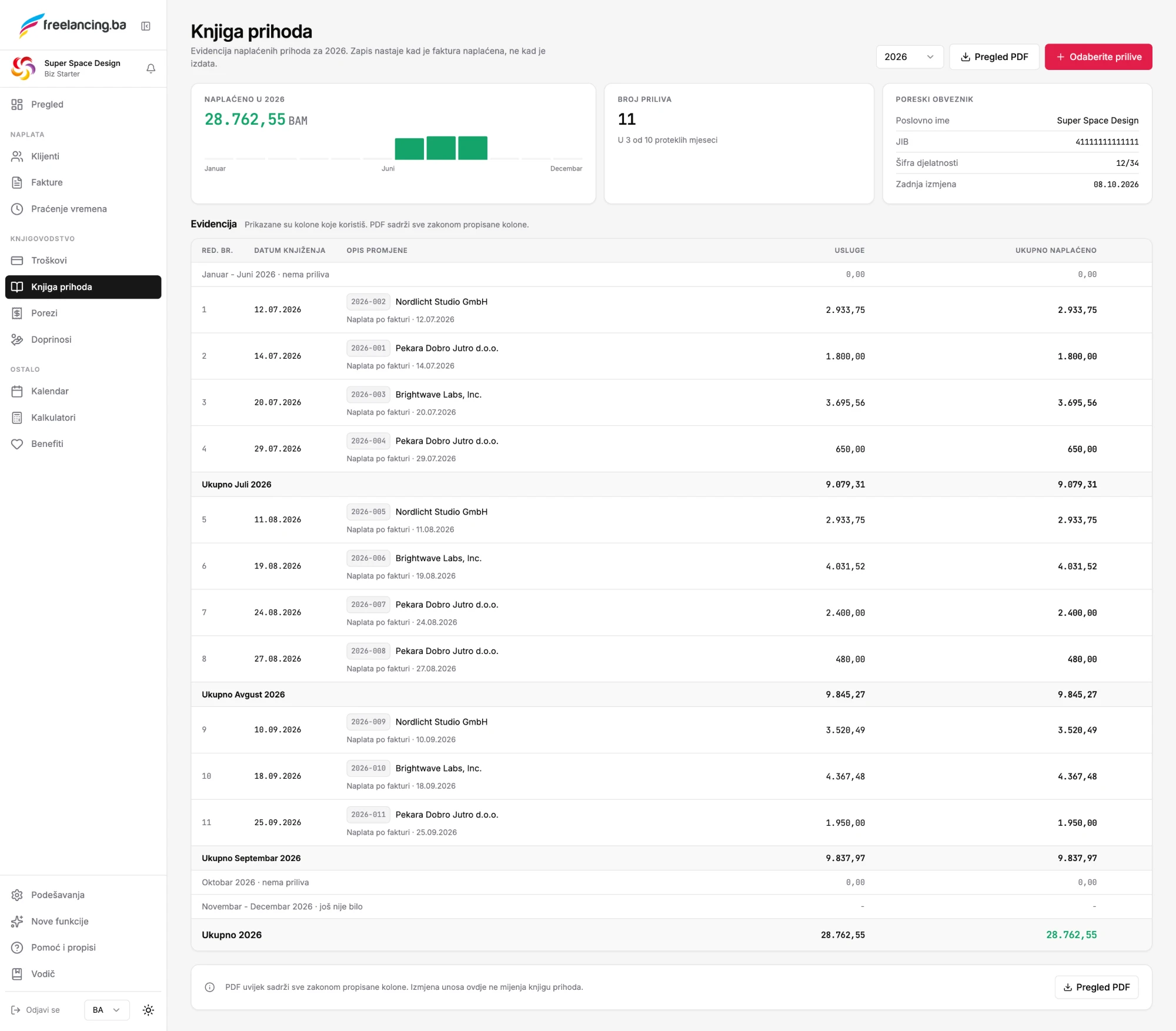The width and height of the screenshot is (1176, 1031).
Task: Open Podešavanja gear item
Action: point(83,895)
